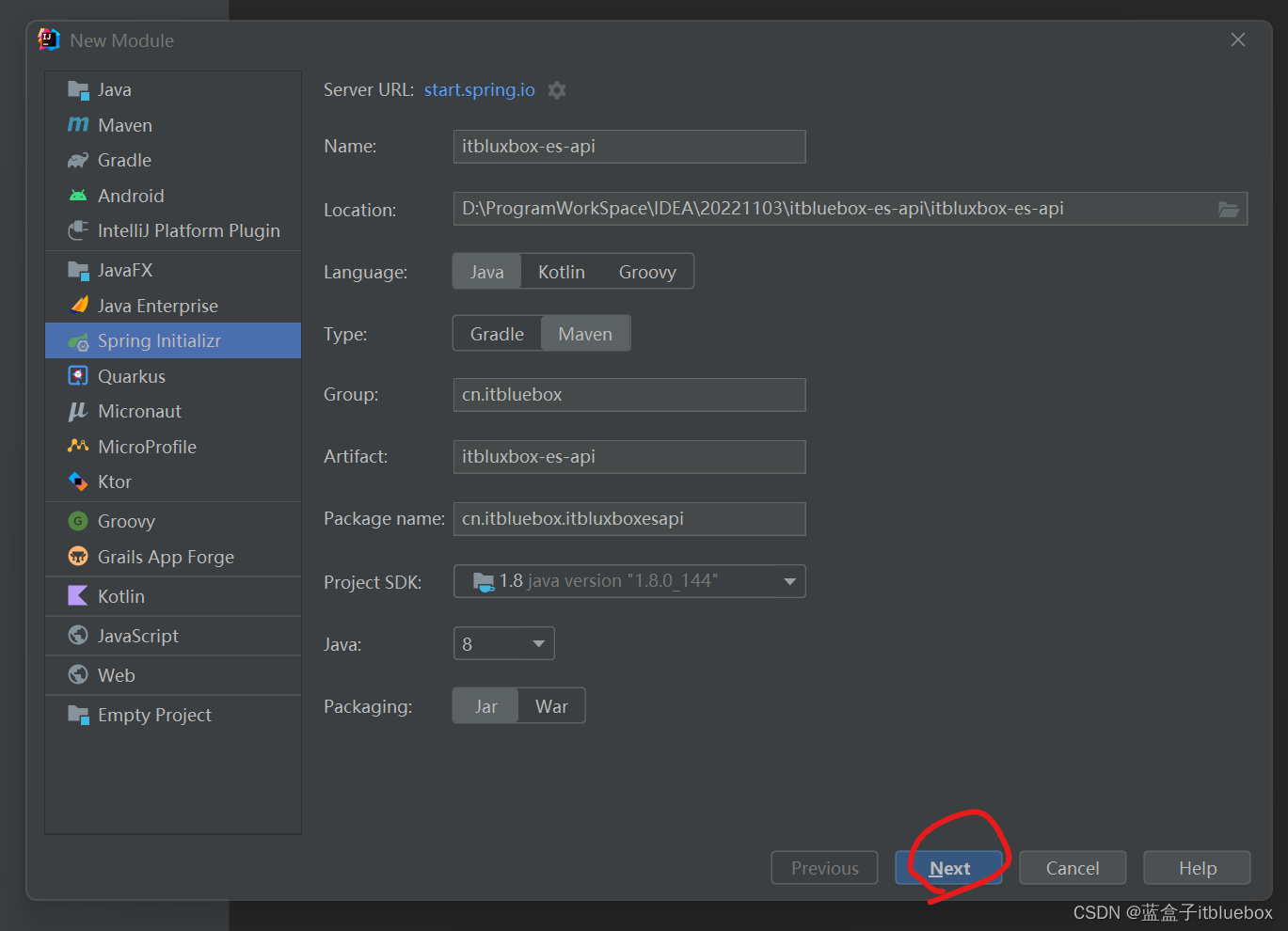Open the Gradle generator in the sidebar
1288x931 pixels.
click(123, 160)
